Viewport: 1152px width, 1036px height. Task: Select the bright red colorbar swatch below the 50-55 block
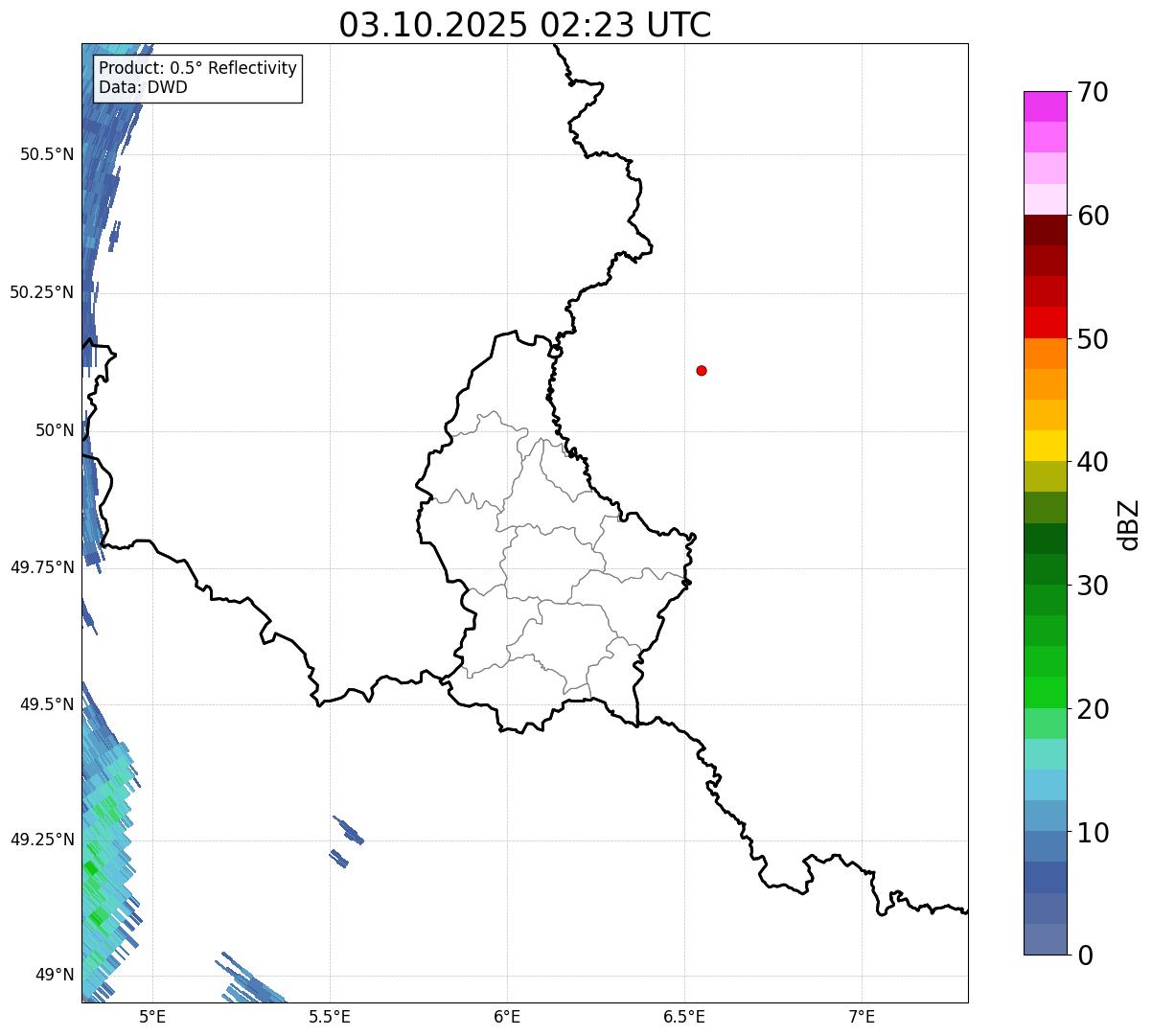pos(1046,322)
